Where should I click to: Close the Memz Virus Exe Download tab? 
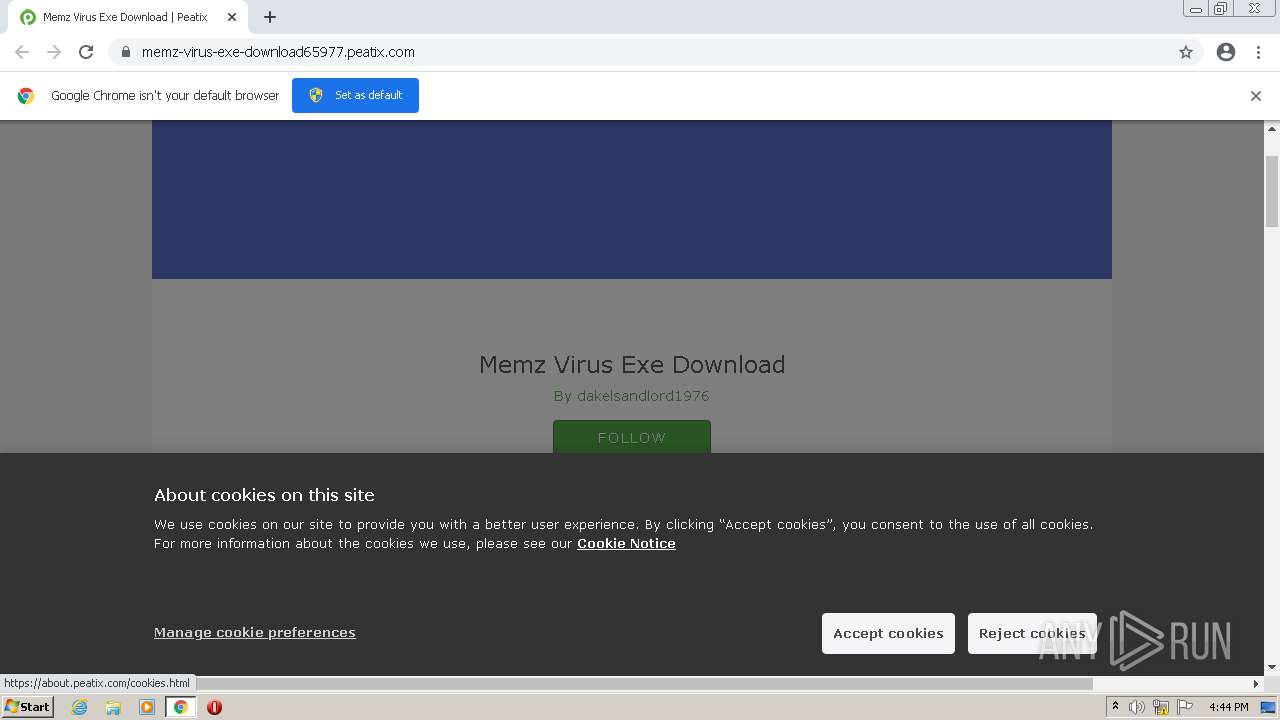tap(232, 17)
